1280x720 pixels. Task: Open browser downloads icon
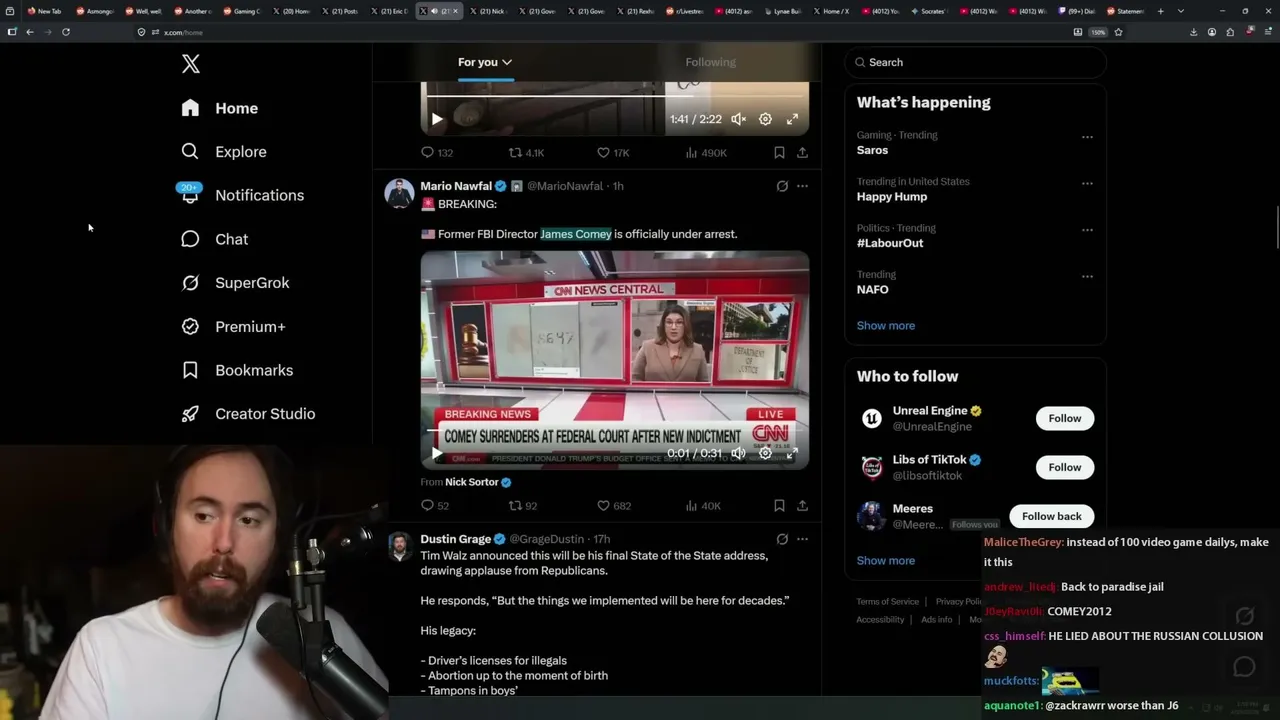(x=1193, y=32)
